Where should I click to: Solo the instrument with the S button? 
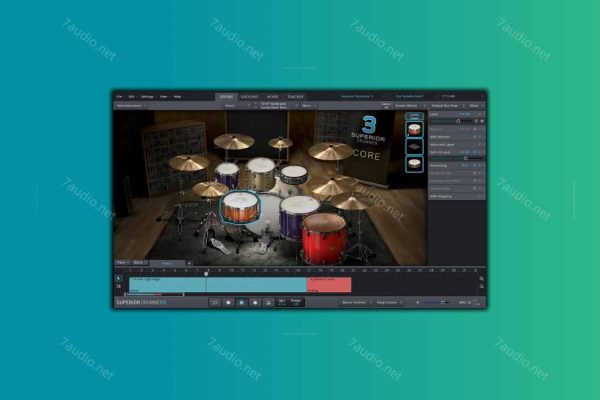(476, 121)
